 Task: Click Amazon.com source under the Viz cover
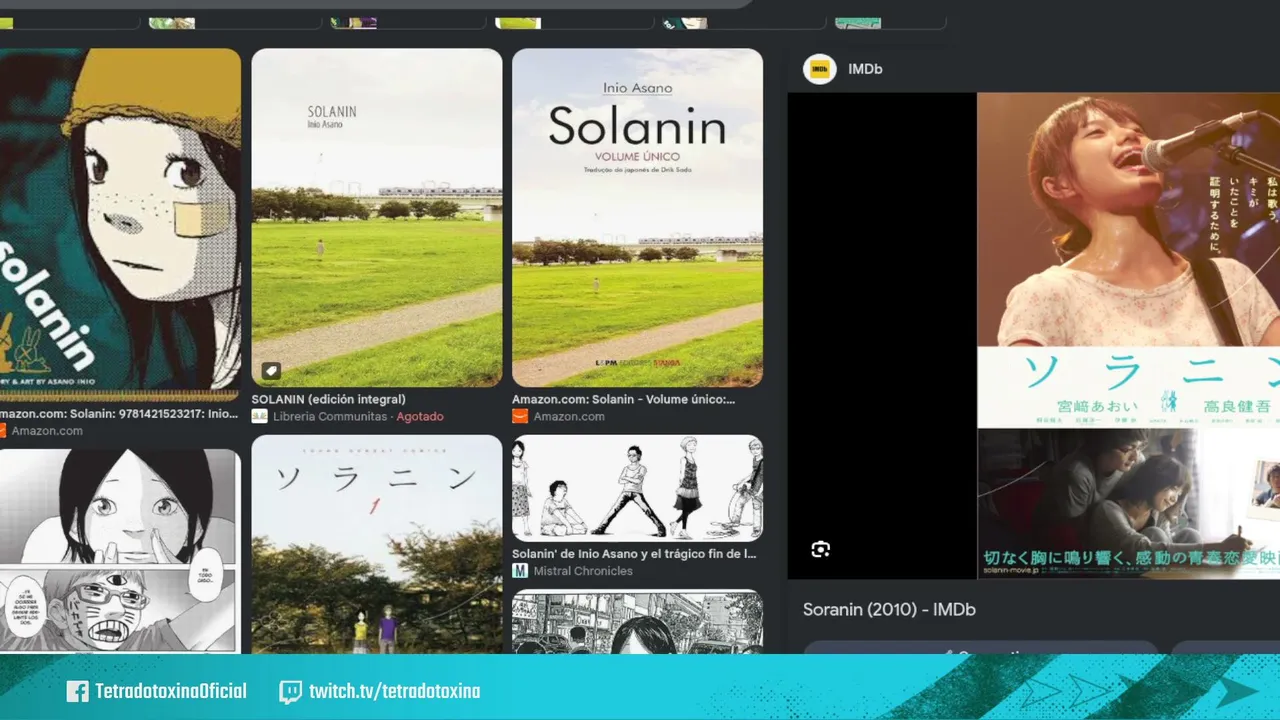click(x=47, y=431)
